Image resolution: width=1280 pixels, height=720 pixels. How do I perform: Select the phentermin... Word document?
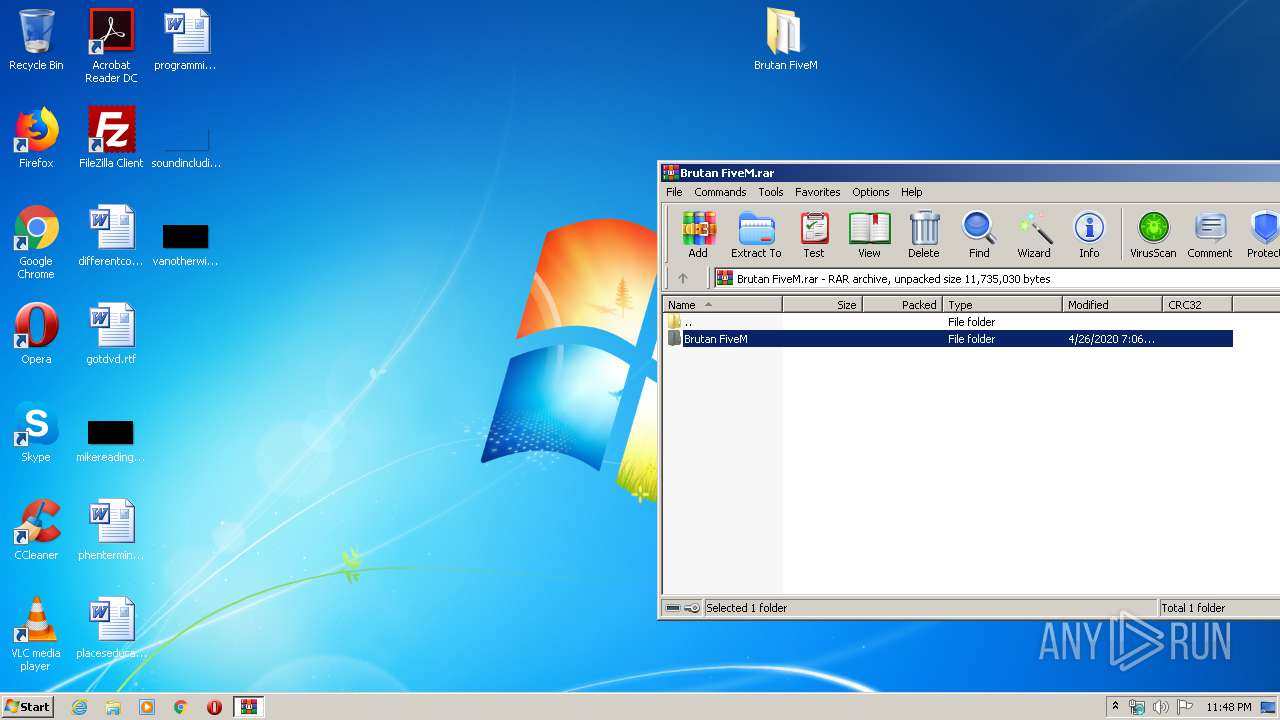(x=111, y=530)
